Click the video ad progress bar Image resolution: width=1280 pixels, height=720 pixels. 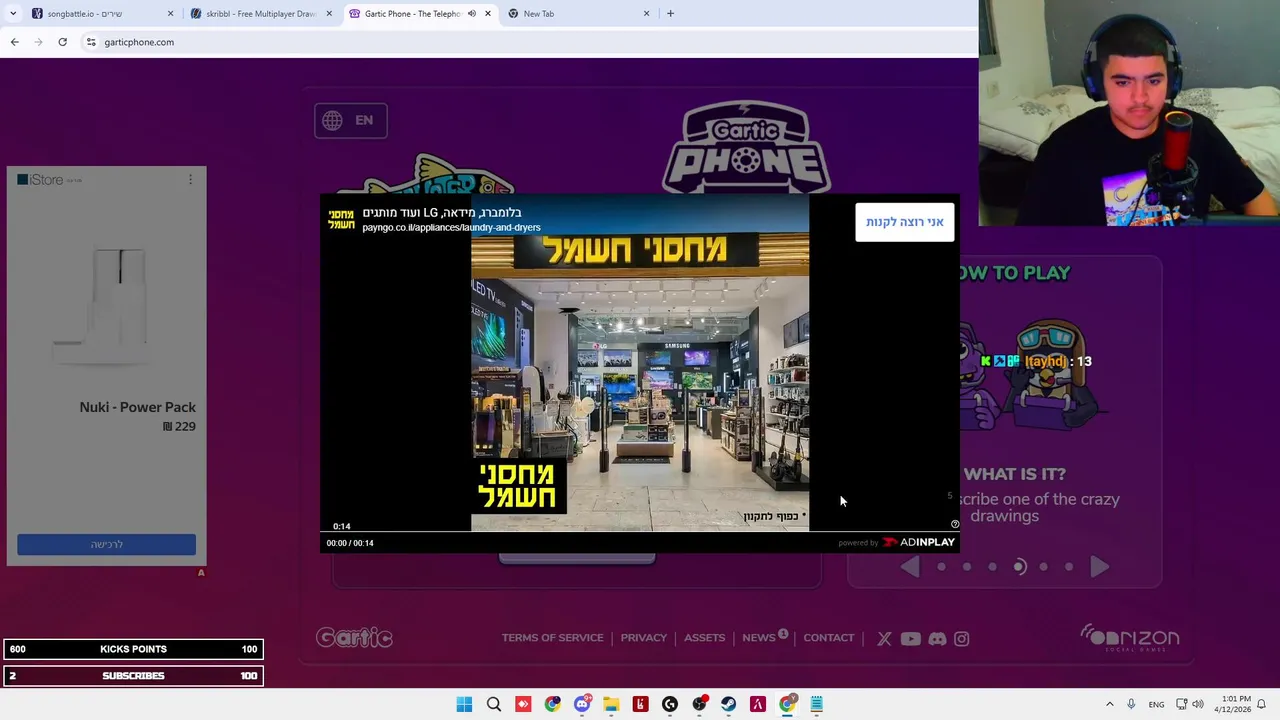(x=640, y=532)
